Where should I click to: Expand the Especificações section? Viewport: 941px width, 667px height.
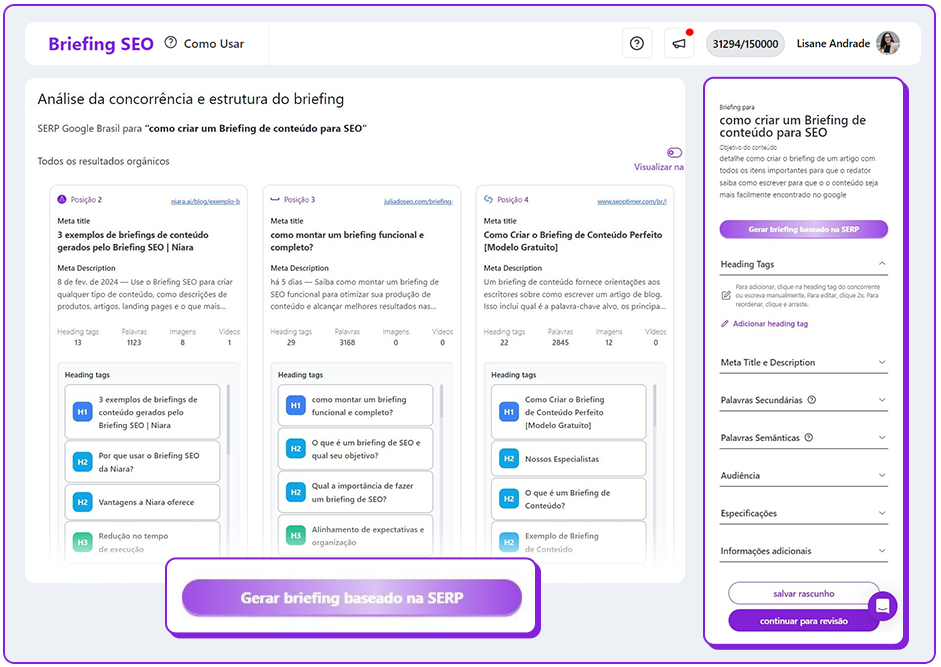click(804, 513)
